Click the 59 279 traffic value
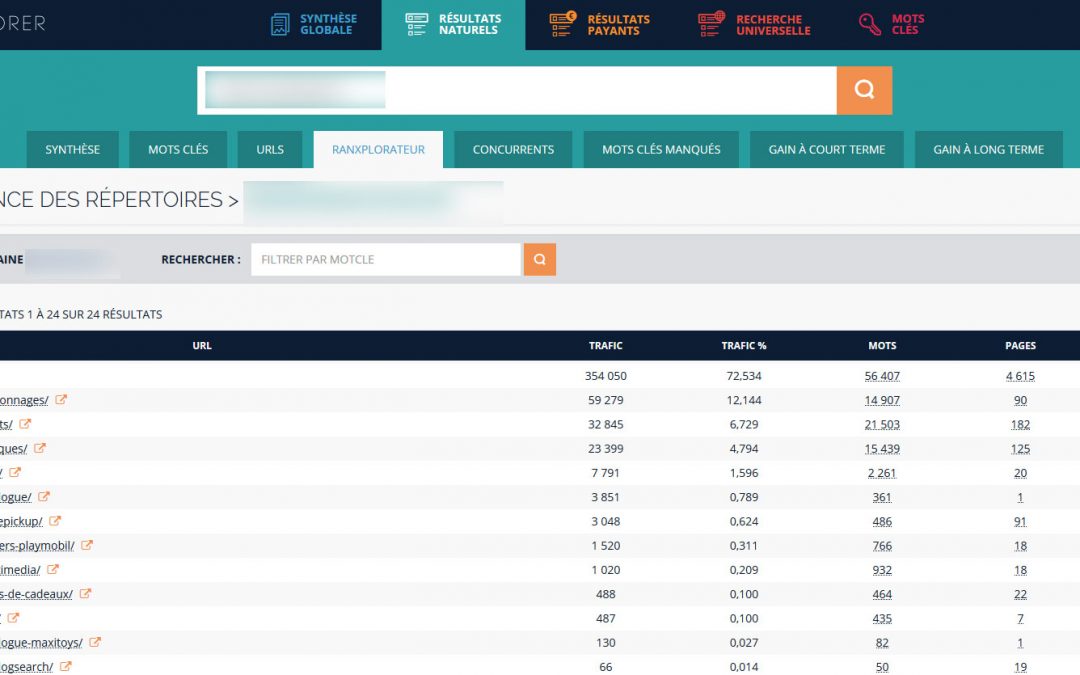 point(605,400)
